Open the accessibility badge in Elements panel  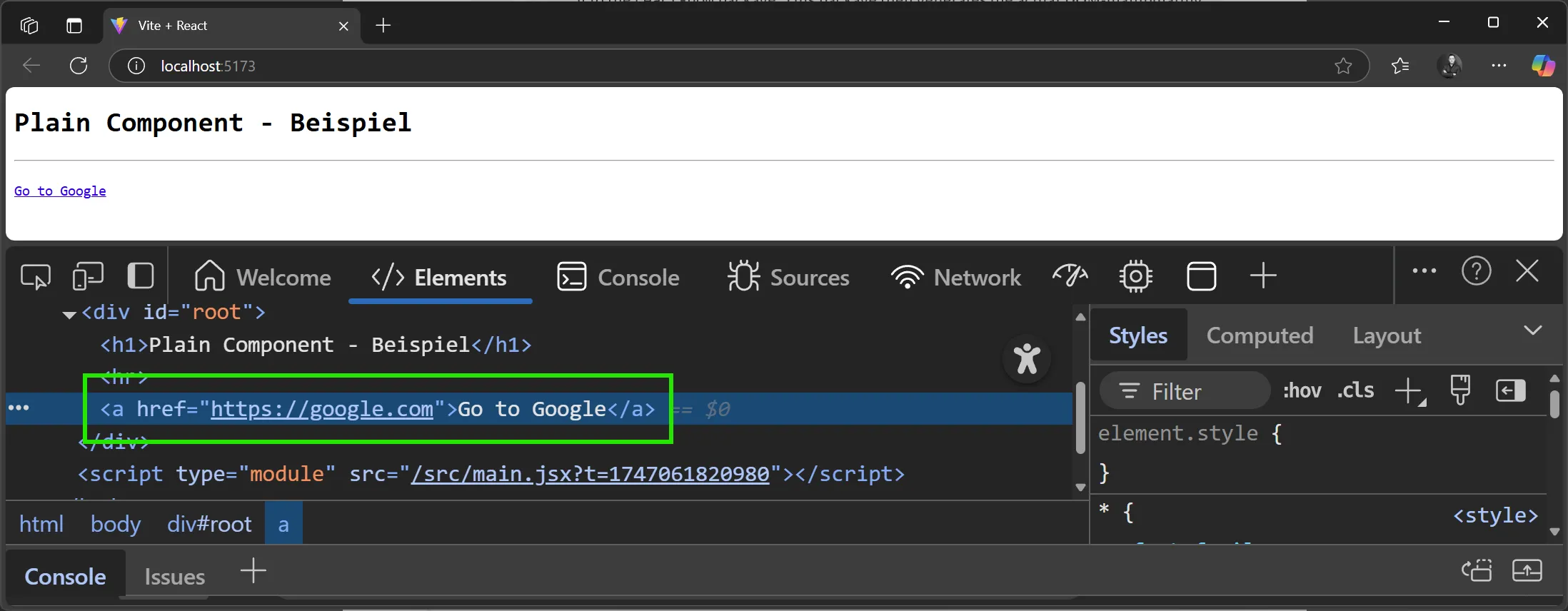pyautogui.click(x=1027, y=359)
